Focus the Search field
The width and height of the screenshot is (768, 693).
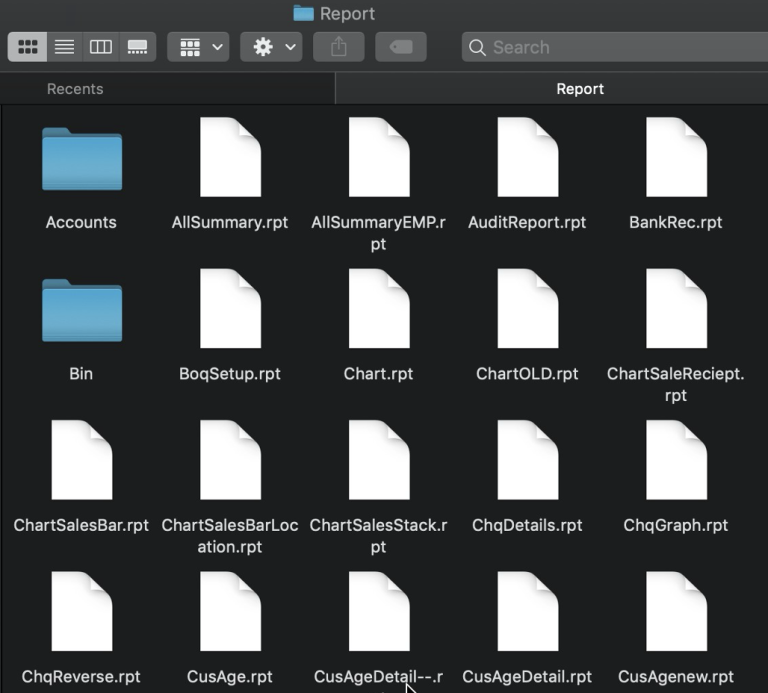click(x=615, y=47)
